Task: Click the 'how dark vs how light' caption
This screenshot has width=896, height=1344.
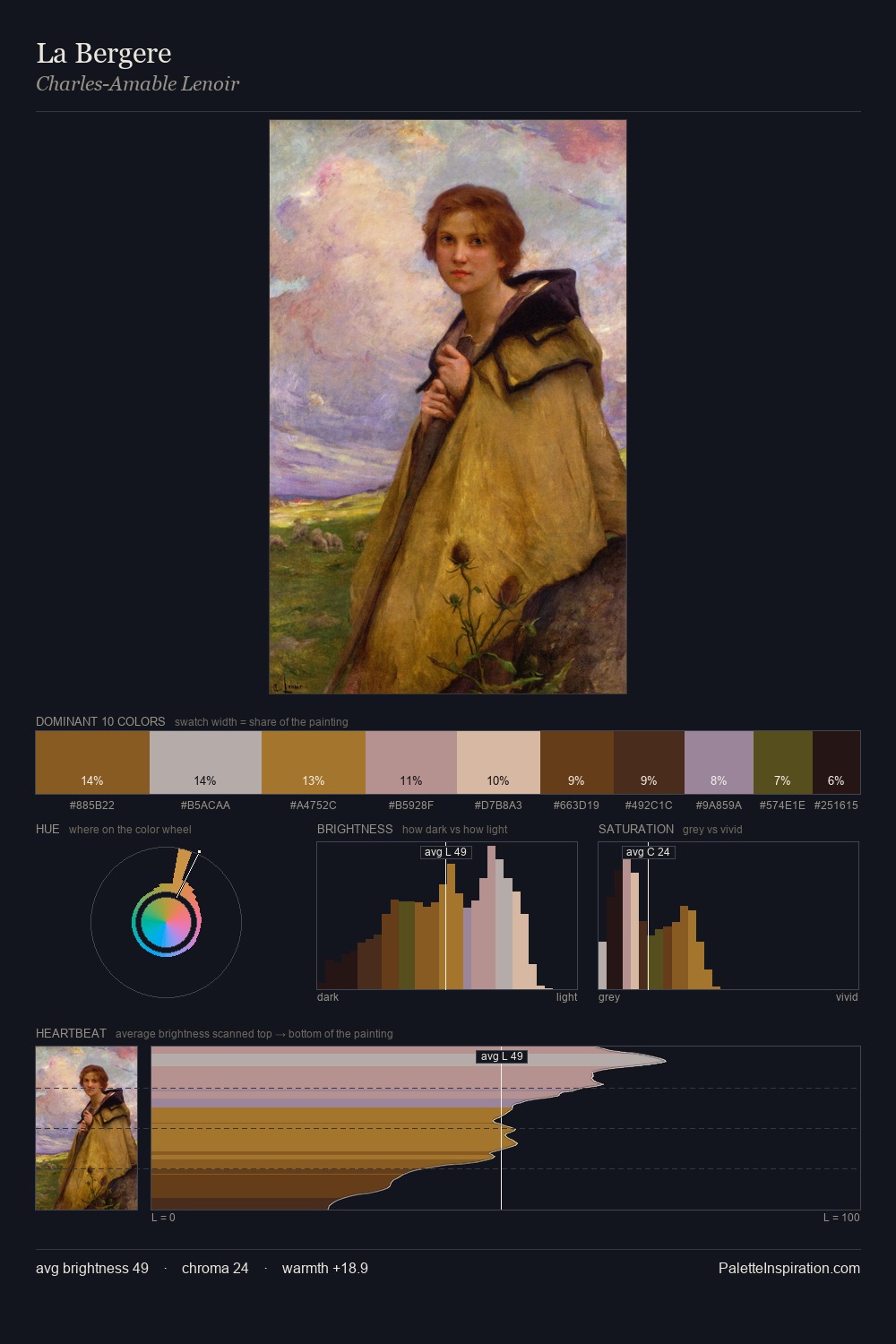Action: pos(454,830)
